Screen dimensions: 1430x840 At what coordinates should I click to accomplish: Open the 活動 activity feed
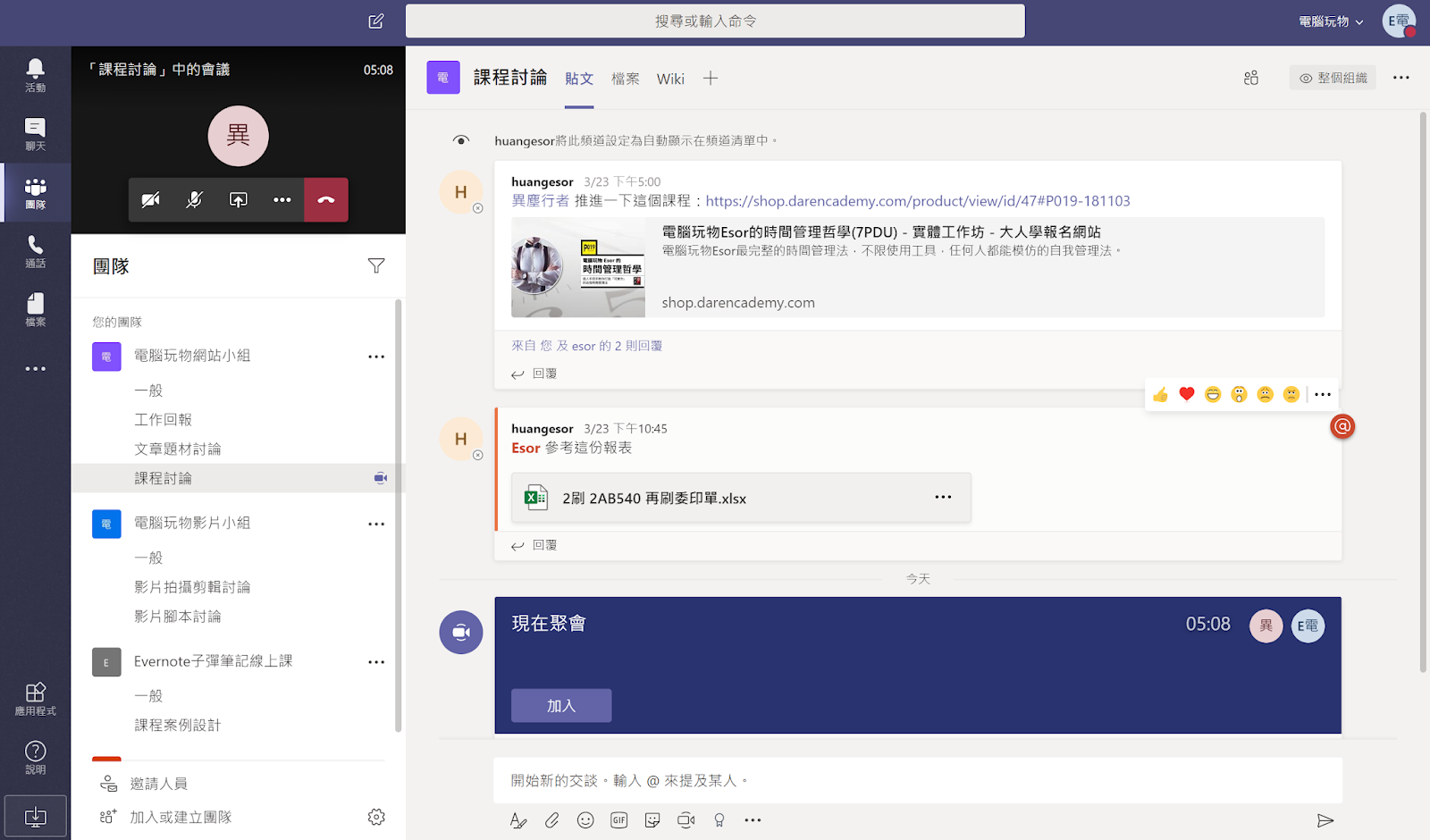[35, 75]
